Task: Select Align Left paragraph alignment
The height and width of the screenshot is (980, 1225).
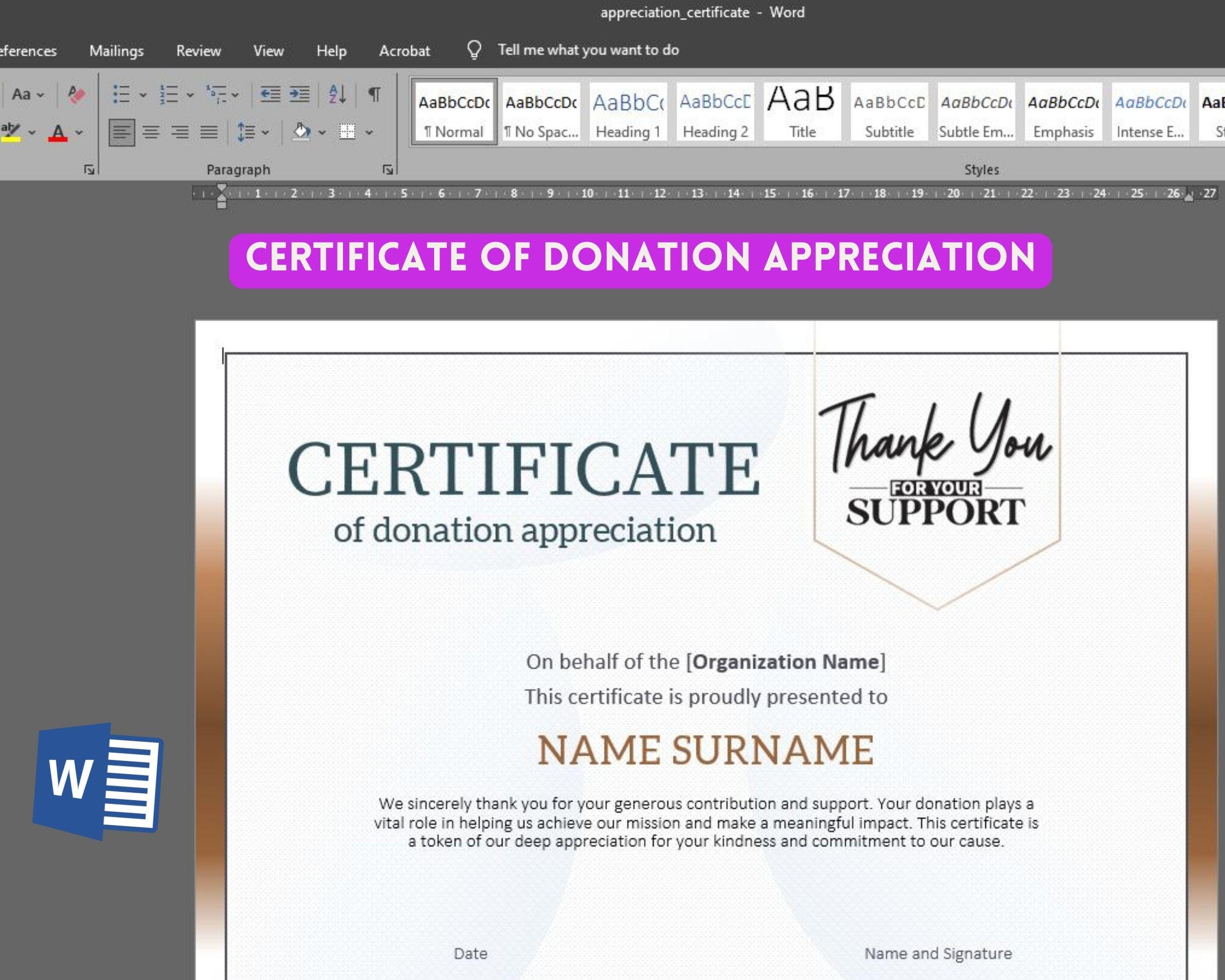Action: click(122, 132)
